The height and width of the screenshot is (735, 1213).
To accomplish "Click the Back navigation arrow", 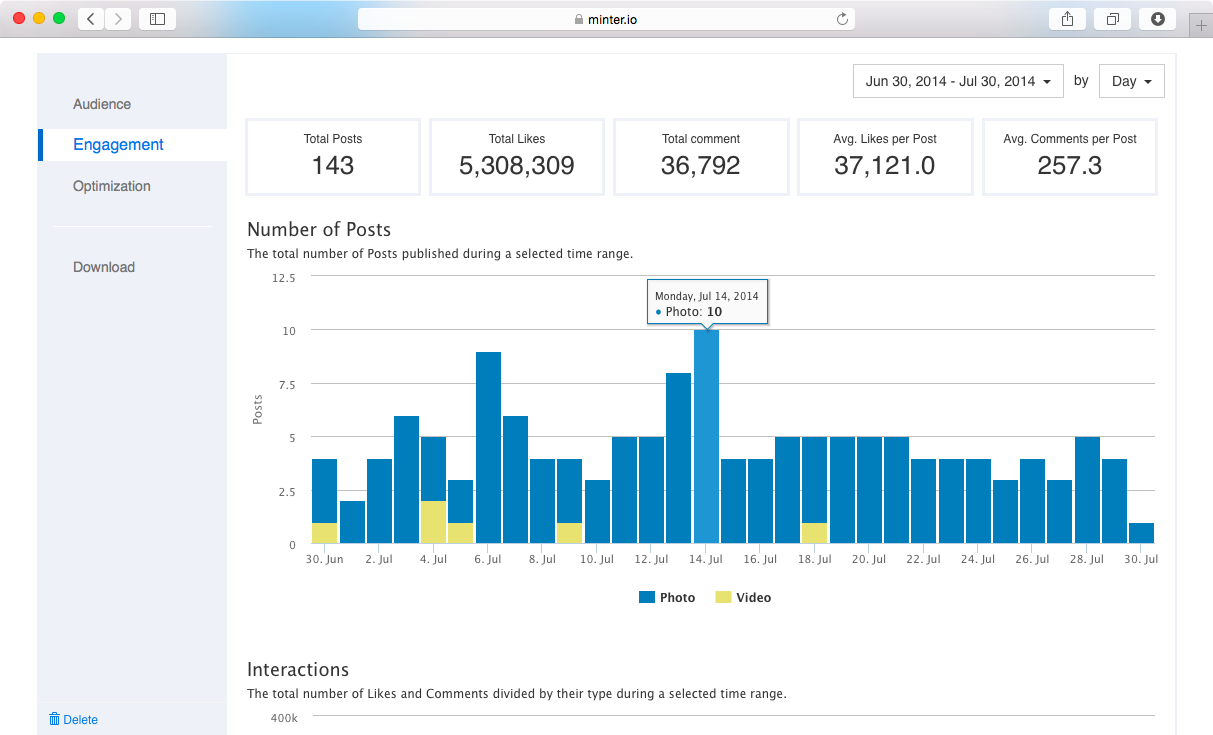I will click(x=90, y=18).
